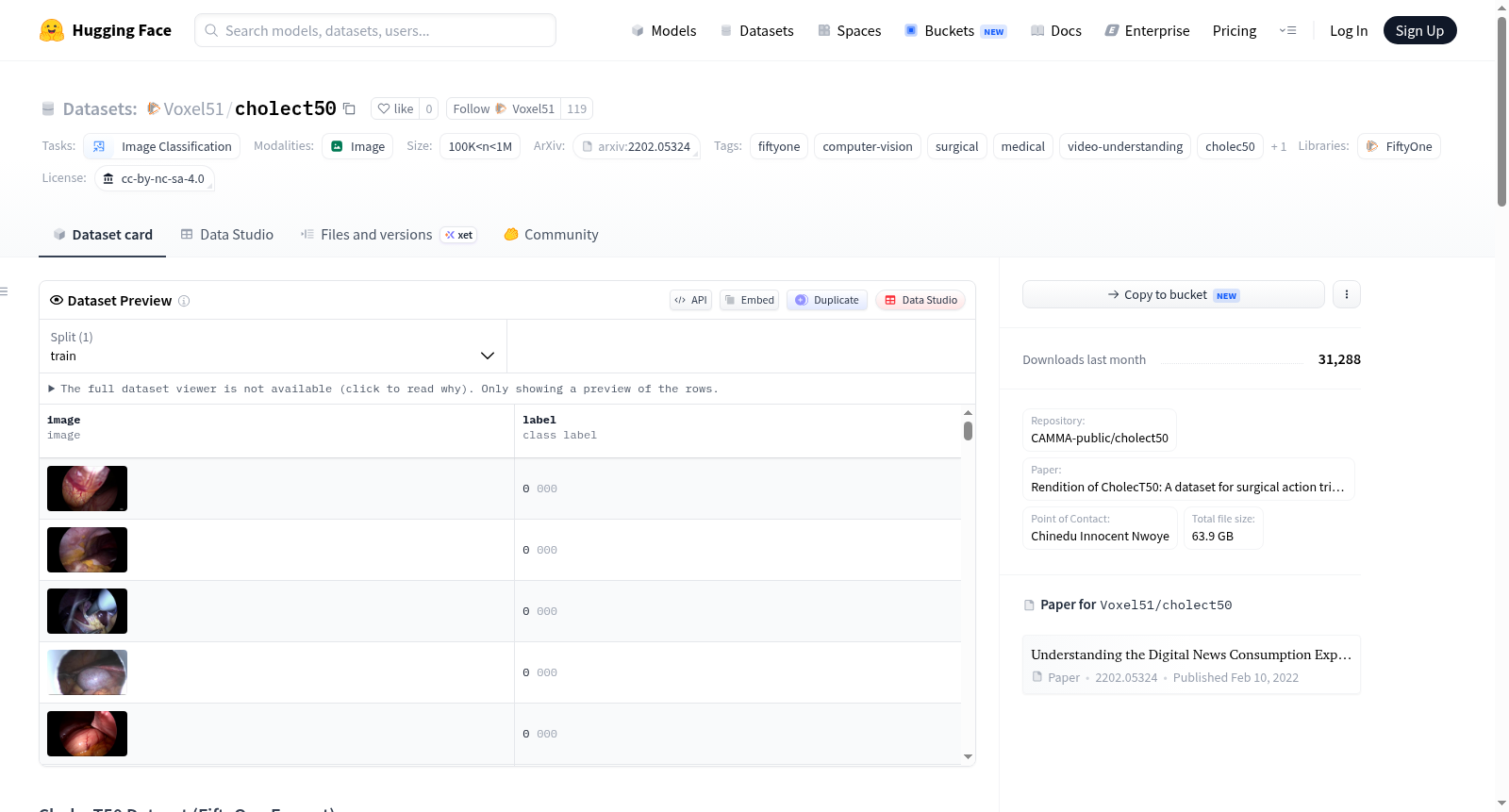Click the fourth preview image thumbnail
The width and height of the screenshot is (1509, 812).
[87, 672]
